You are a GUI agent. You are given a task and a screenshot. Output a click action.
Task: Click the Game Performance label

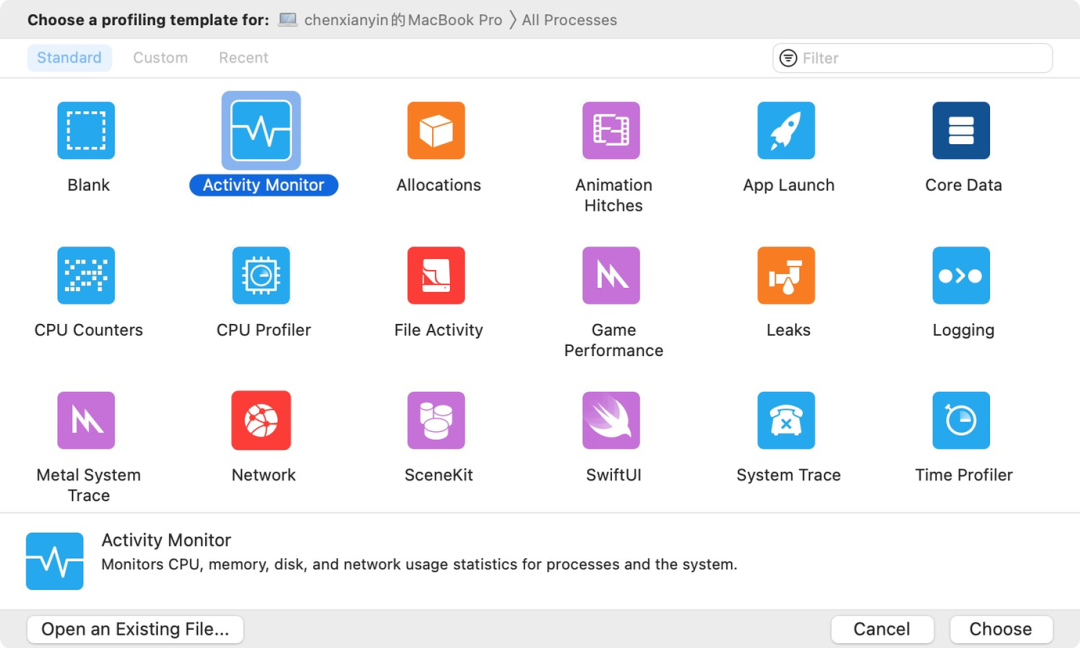point(614,340)
